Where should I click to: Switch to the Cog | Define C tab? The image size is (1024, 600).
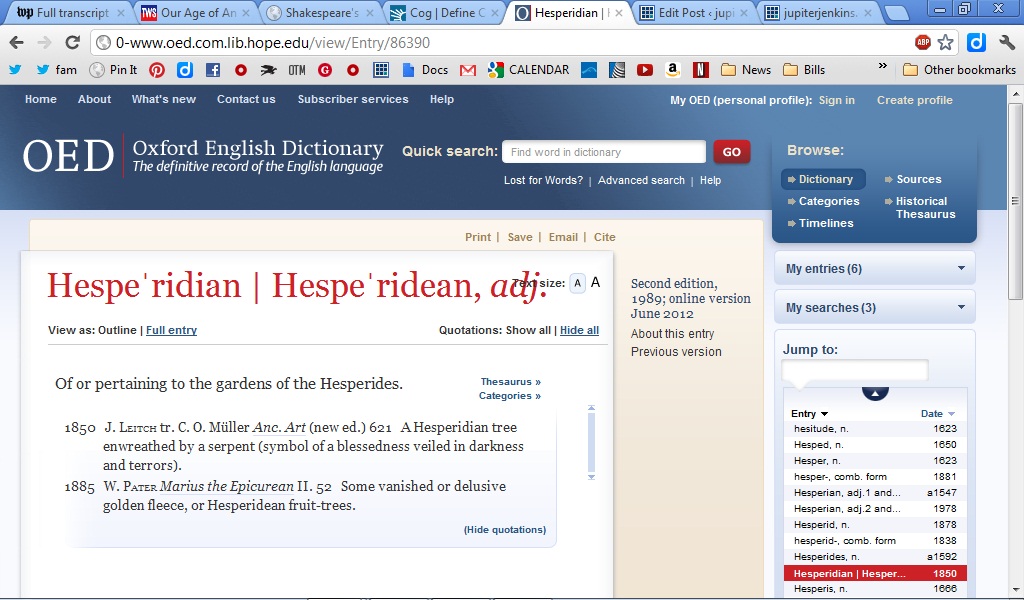pyautogui.click(x=445, y=13)
